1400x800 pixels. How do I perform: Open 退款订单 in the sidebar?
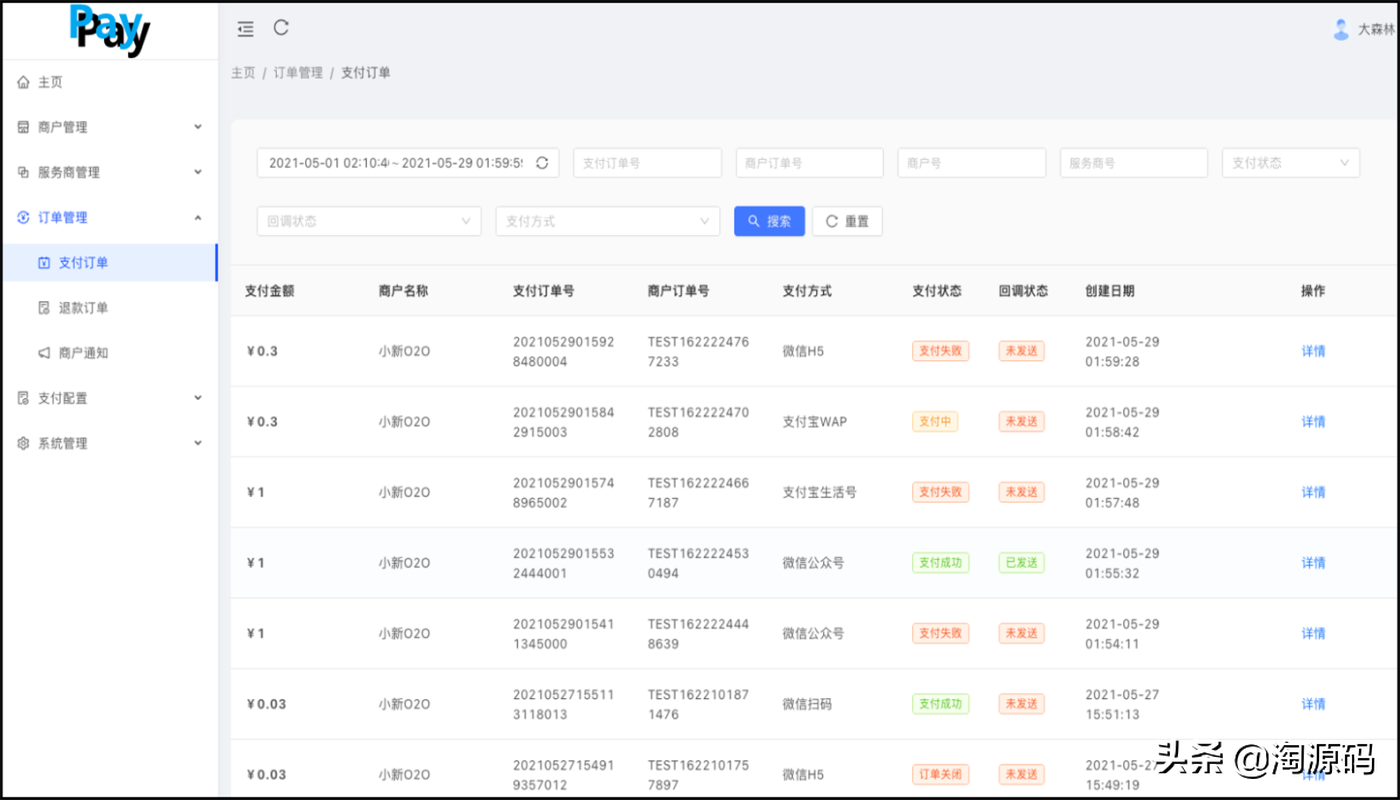pyautogui.click(x=83, y=308)
